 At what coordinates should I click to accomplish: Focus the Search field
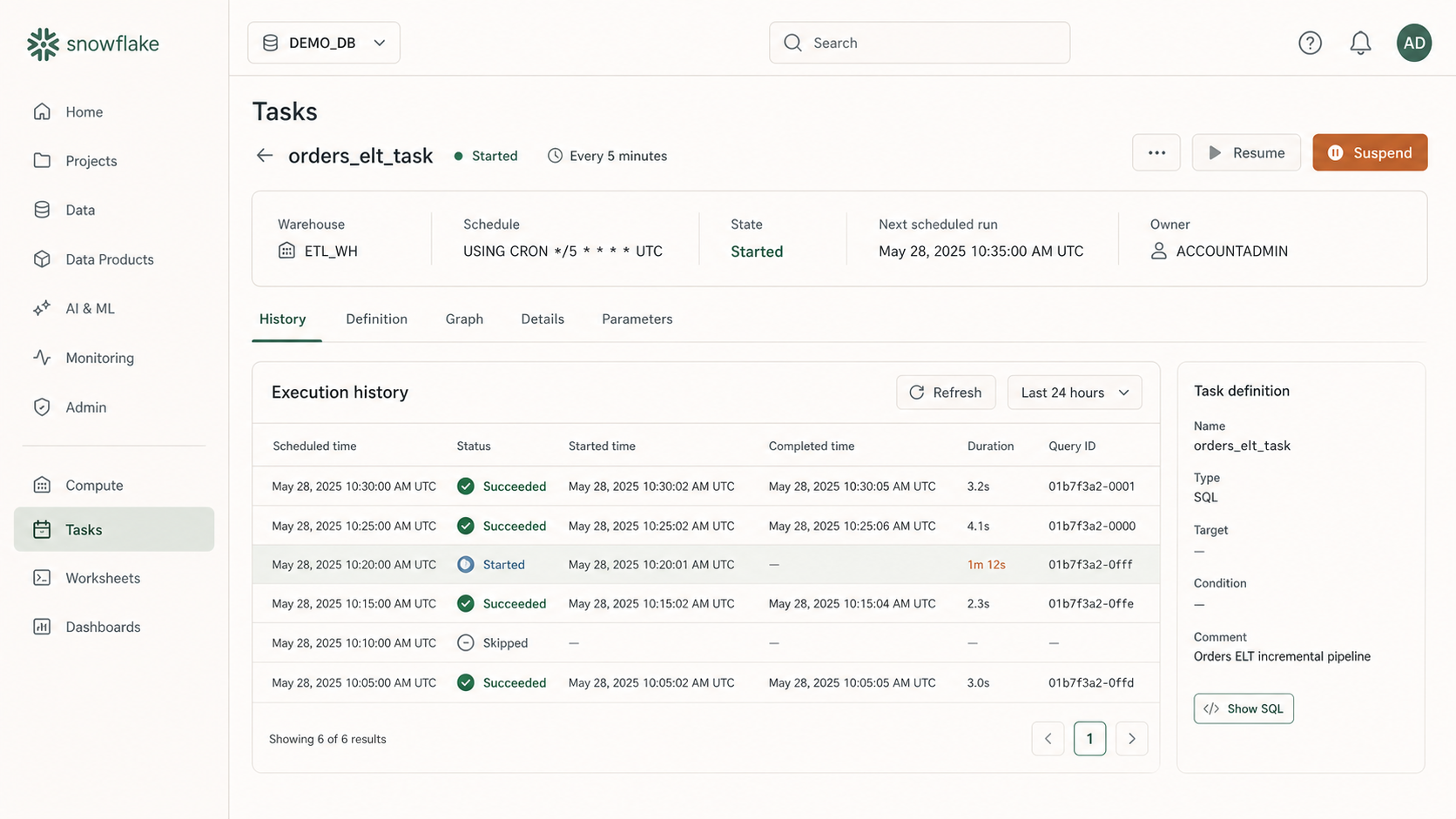pos(920,43)
